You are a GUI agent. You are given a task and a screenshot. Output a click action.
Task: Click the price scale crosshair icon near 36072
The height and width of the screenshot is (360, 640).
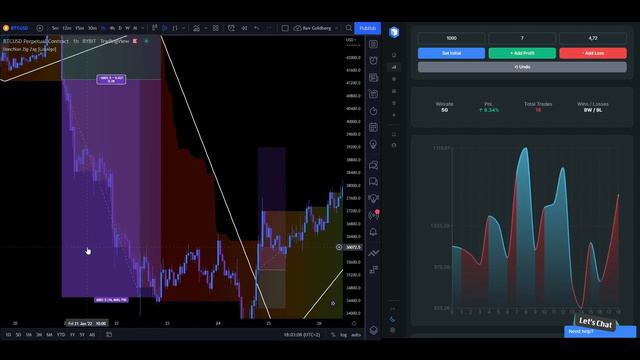339,247
